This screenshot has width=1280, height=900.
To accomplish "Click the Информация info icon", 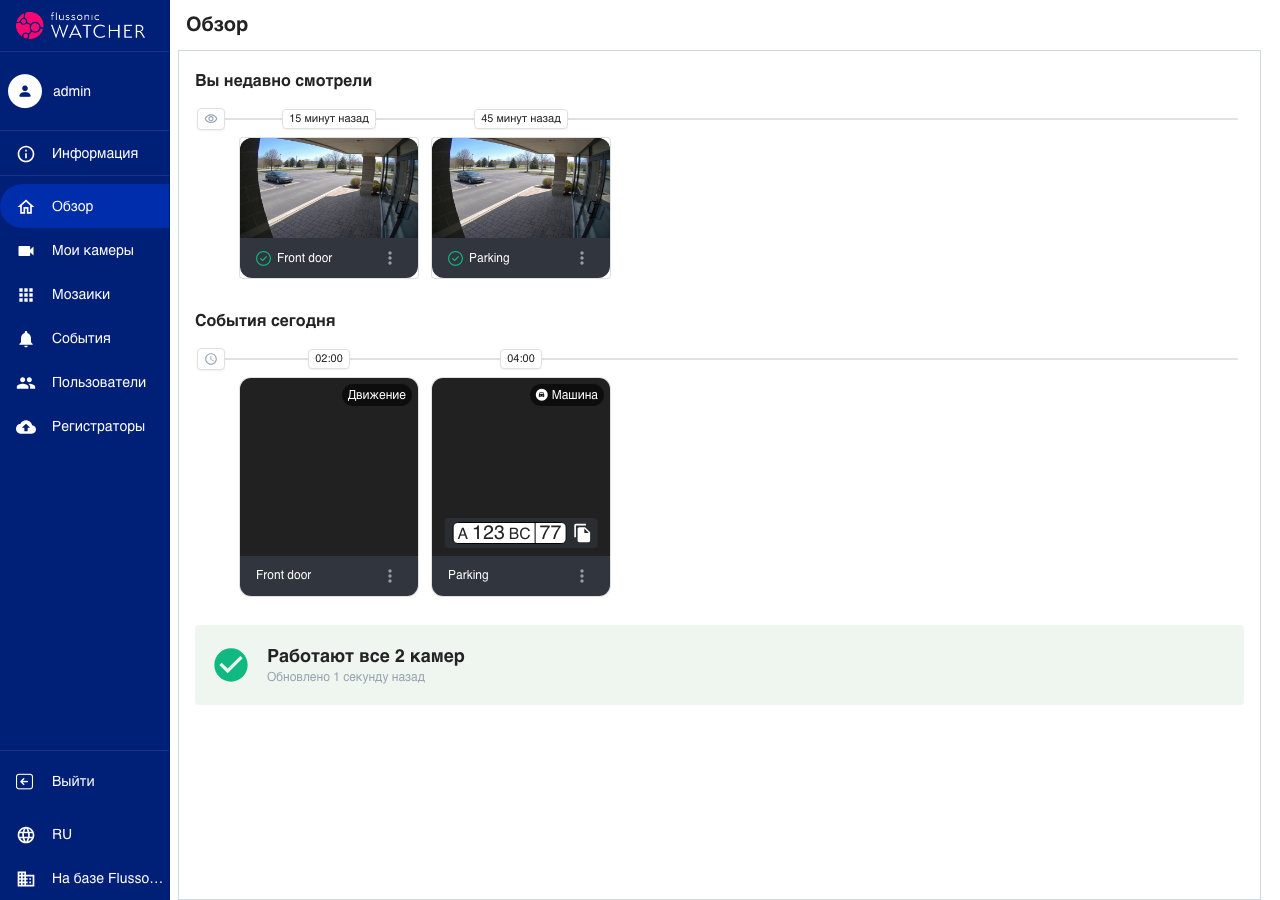I will pyautogui.click(x=26, y=154).
